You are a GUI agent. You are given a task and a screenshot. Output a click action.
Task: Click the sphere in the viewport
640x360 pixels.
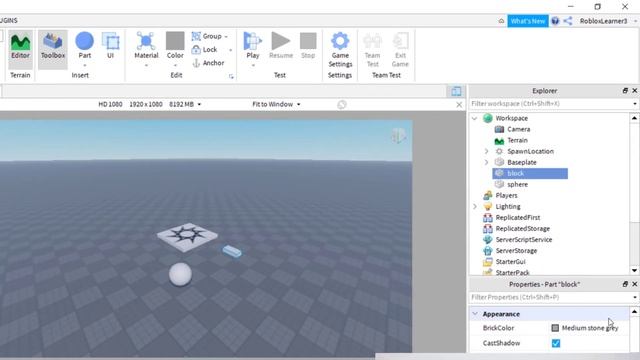180,274
